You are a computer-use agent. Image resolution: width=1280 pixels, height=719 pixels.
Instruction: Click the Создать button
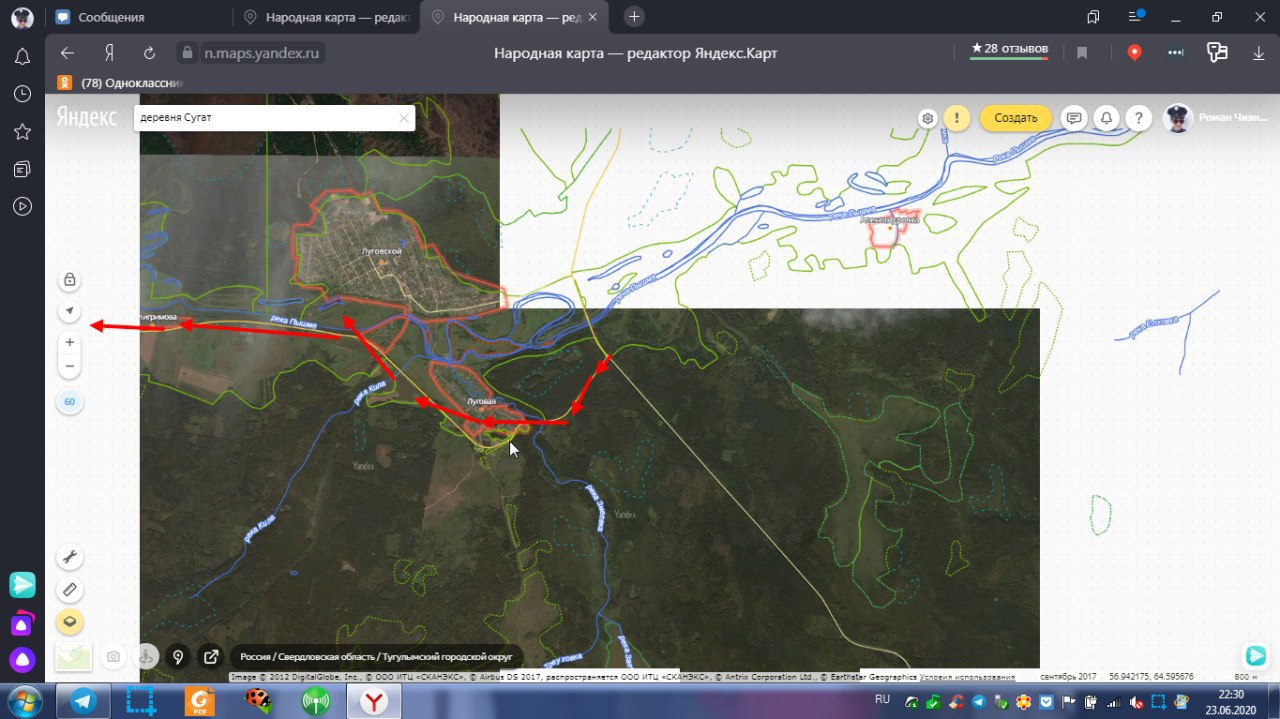click(1016, 118)
